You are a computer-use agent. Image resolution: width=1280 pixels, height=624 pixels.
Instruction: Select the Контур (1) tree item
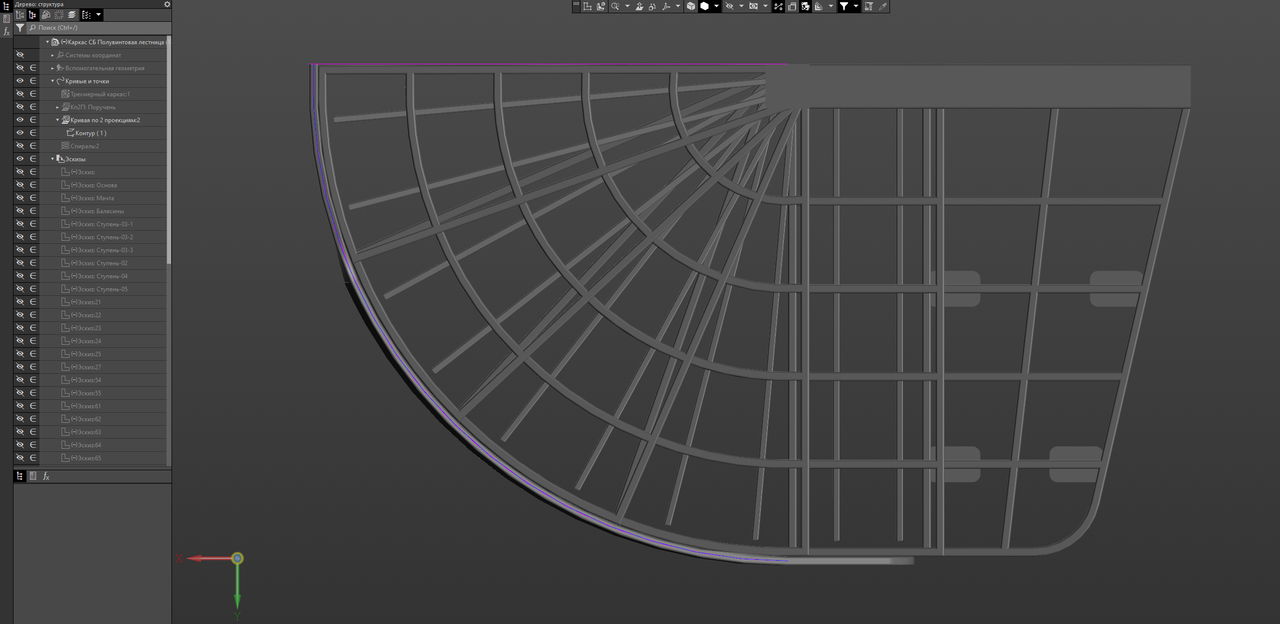click(91, 133)
